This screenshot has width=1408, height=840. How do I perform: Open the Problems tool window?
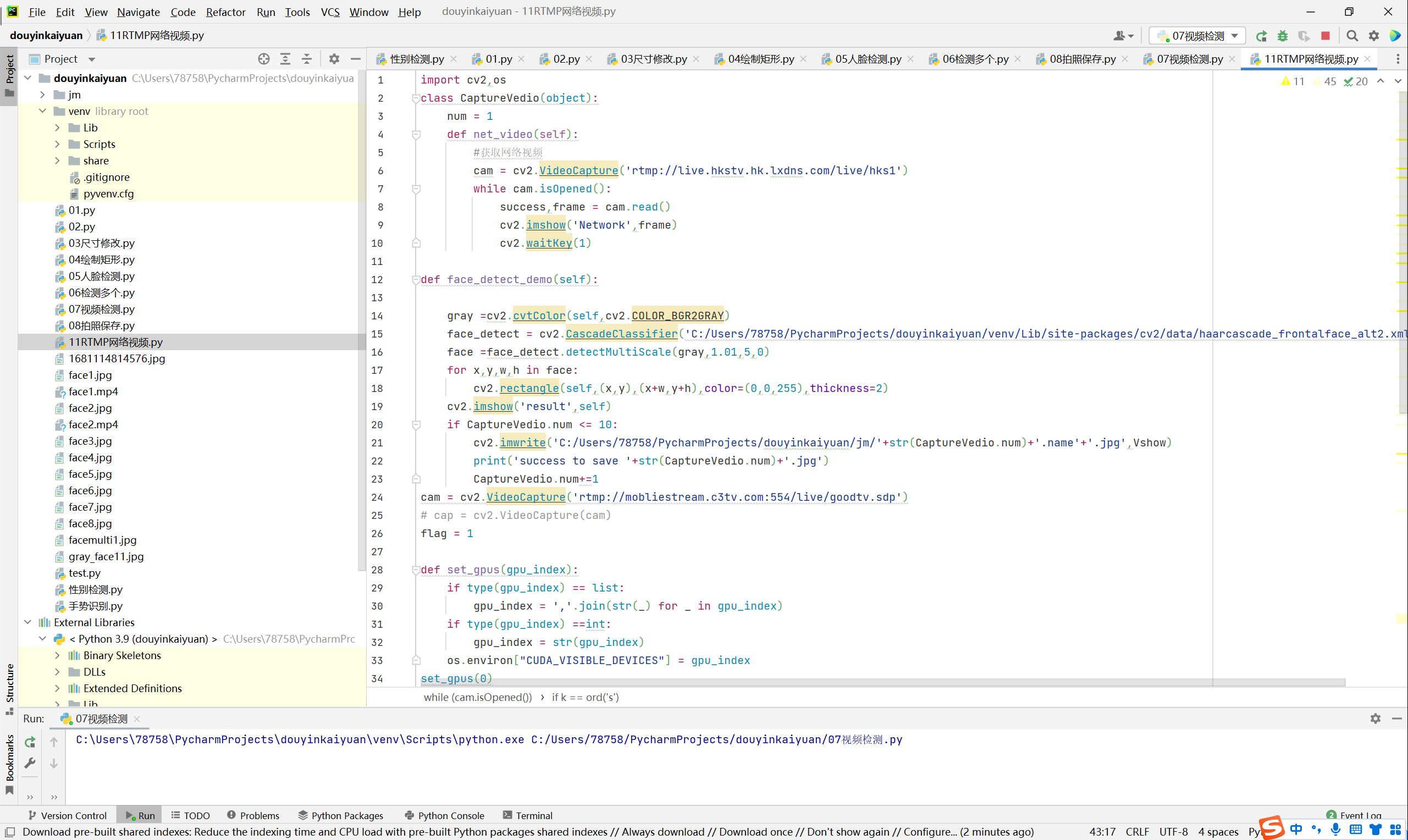tap(253, 815)
